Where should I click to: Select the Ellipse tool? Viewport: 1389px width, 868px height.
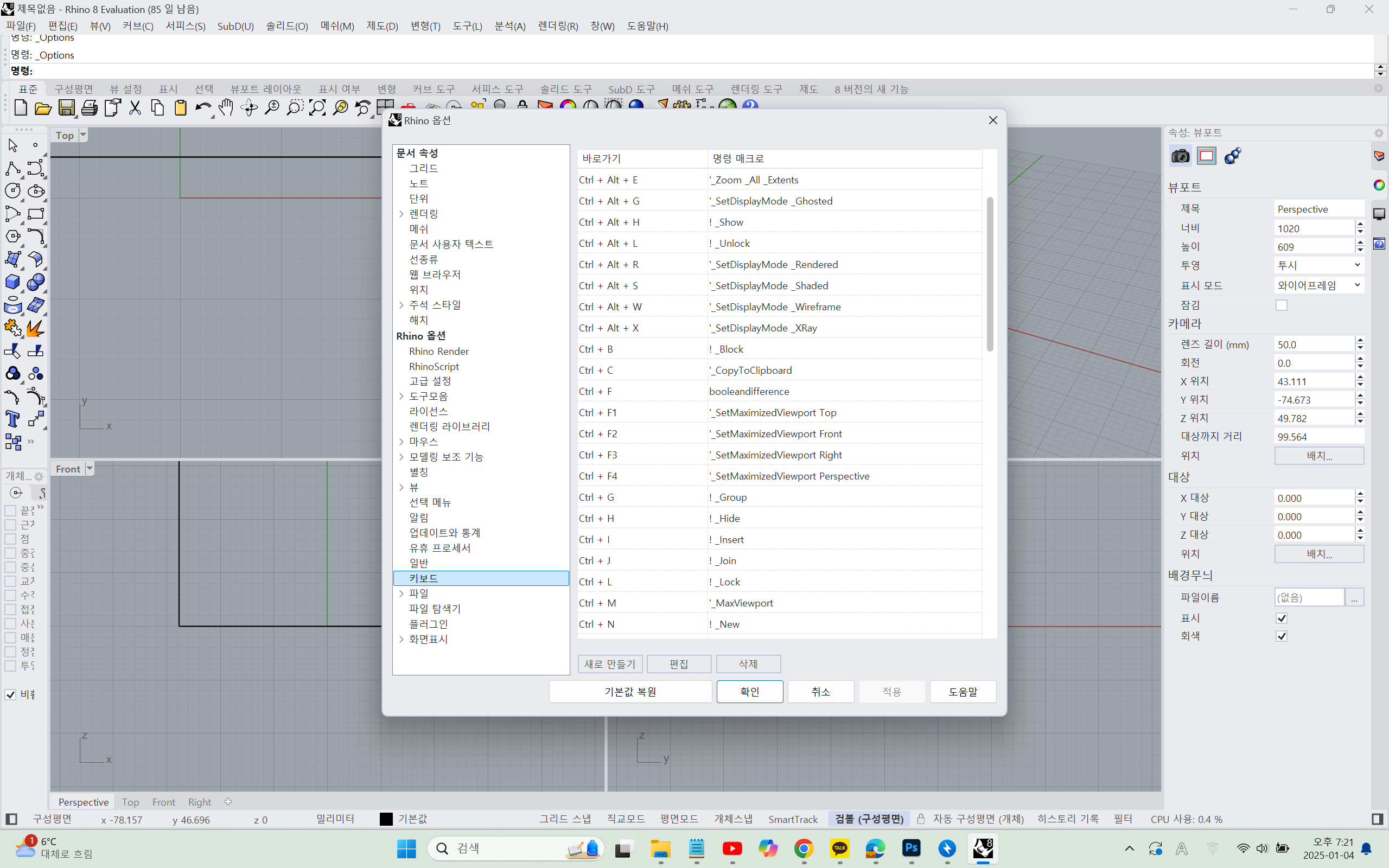[36, 190]
